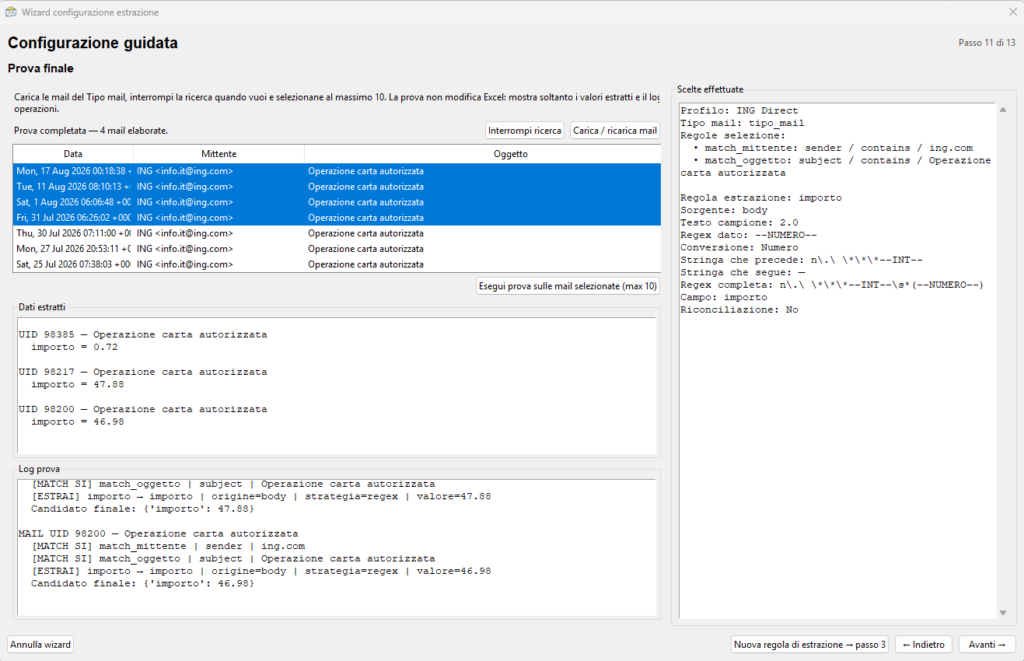Click 'Stringa che segue' line
The width and height of the screenshot is (1024, 661).
pyautogui.click(x=743, y=272)
